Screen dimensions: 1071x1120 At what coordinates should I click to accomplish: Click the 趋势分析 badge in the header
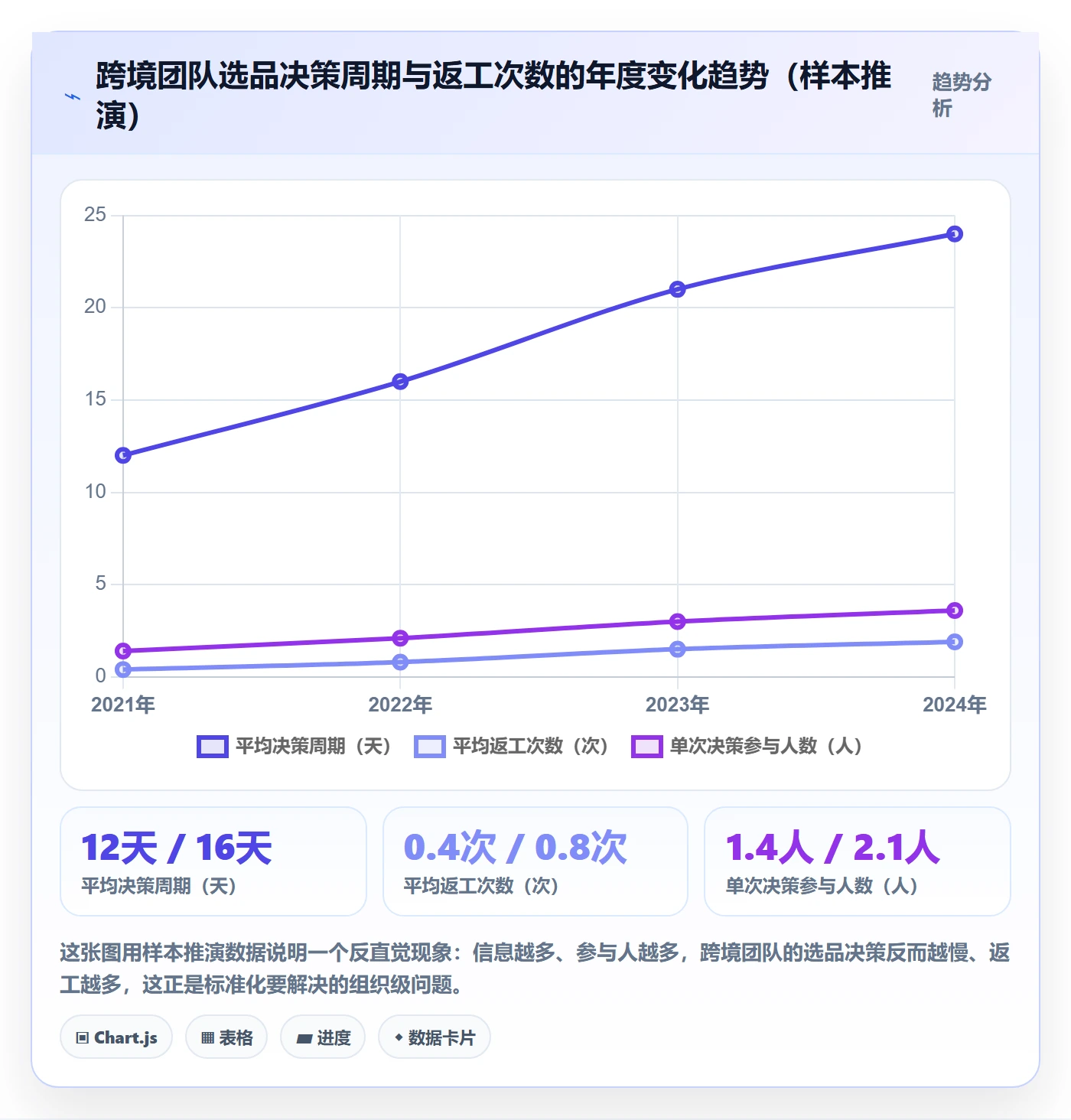tap(962, 95)
